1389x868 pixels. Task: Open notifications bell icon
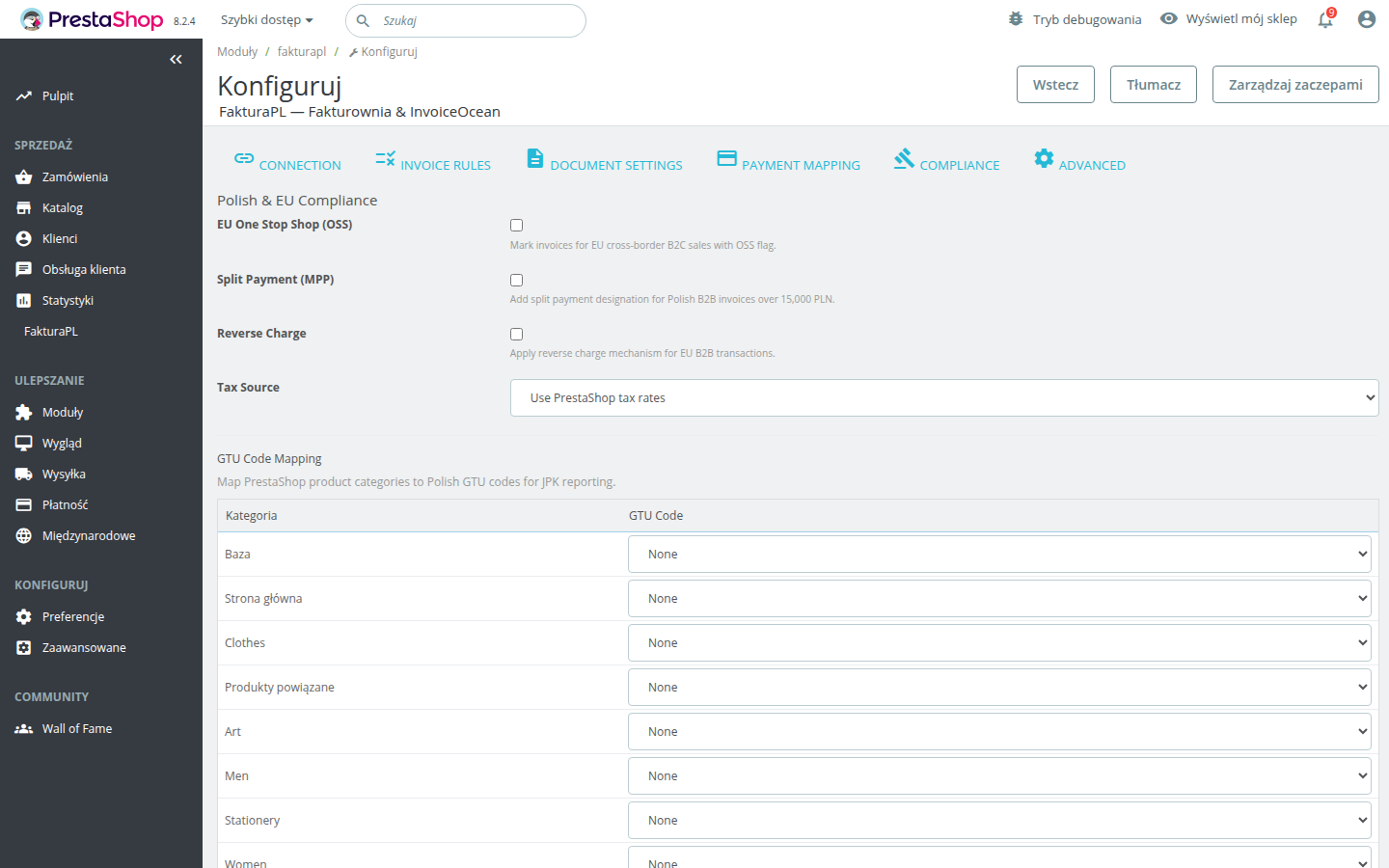(x=1325, y=19)
